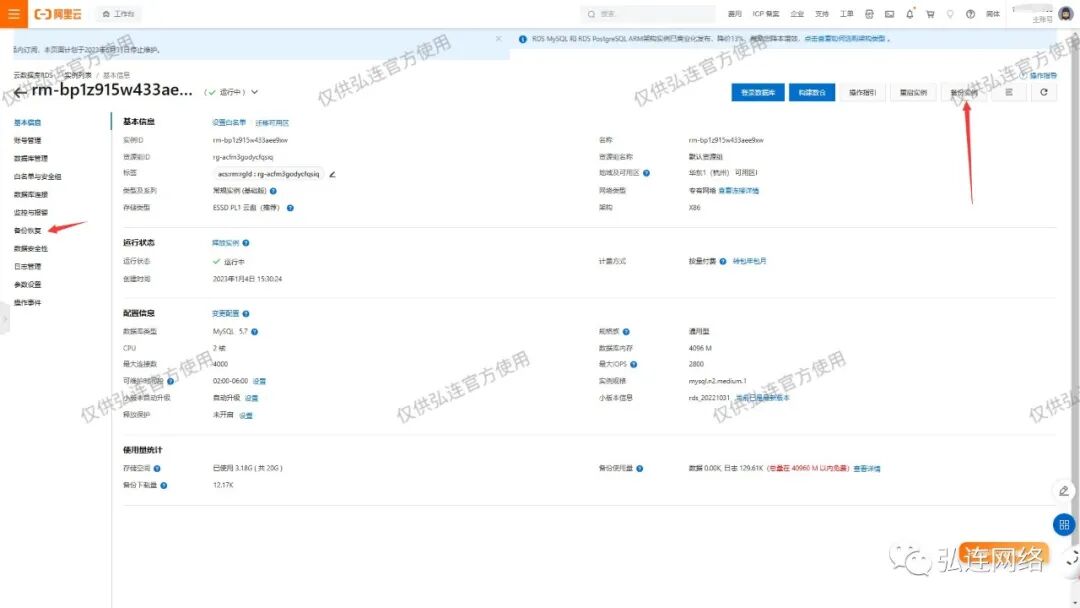Open 数据库管理 in the sidebar
The height and width of the screenshot is (608, 1080).
(31, 158)
